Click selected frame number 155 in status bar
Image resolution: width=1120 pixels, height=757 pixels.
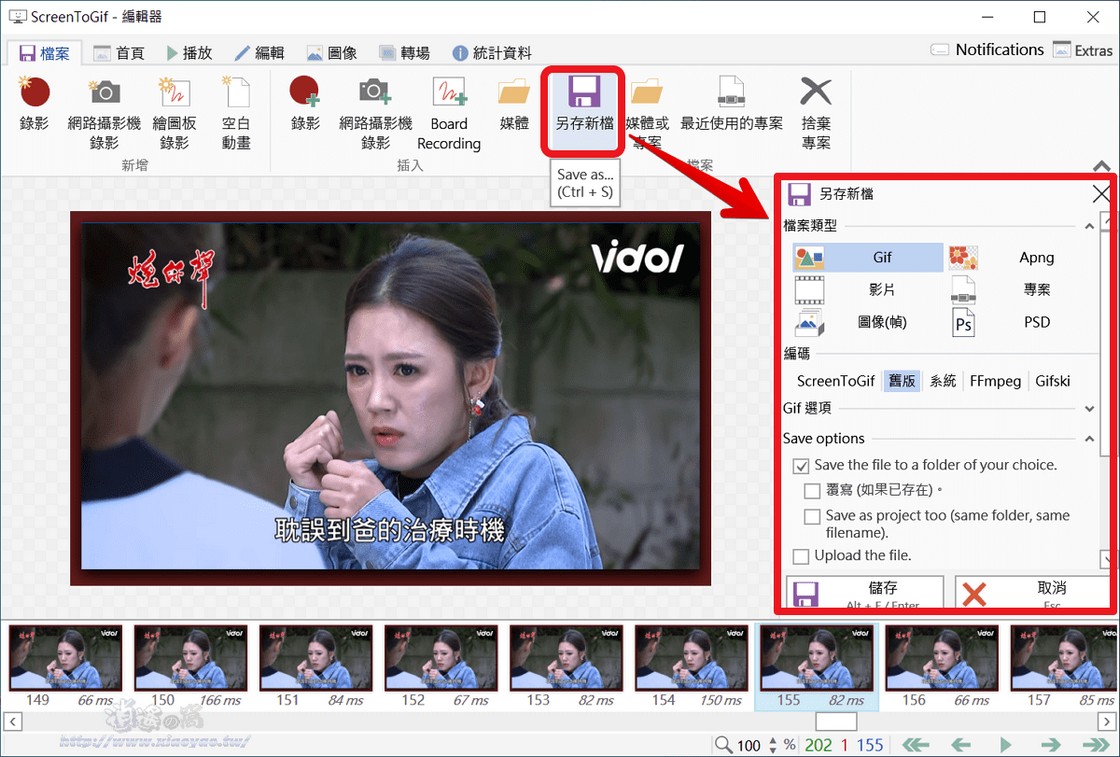869,745
